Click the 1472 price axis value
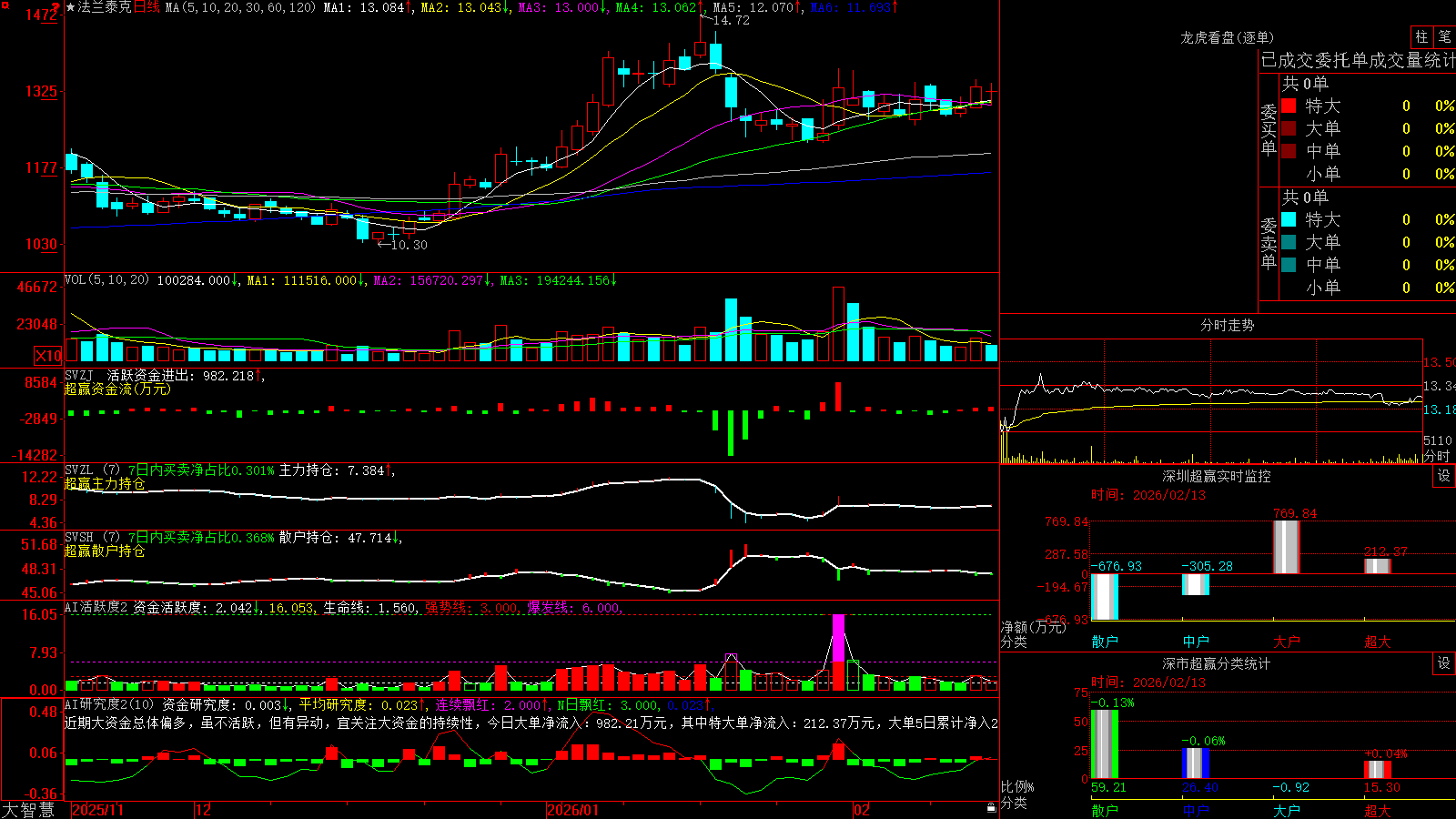Screen dimensions: 1456x819 pos(42,15)
